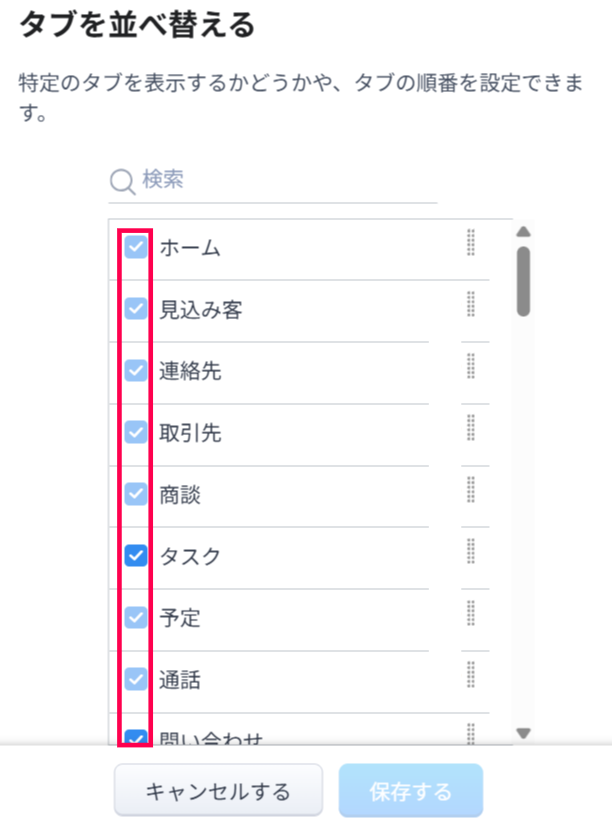612x832 pixels.
Task: Grab the drag handle for 予定
Action: click(471, 615)
